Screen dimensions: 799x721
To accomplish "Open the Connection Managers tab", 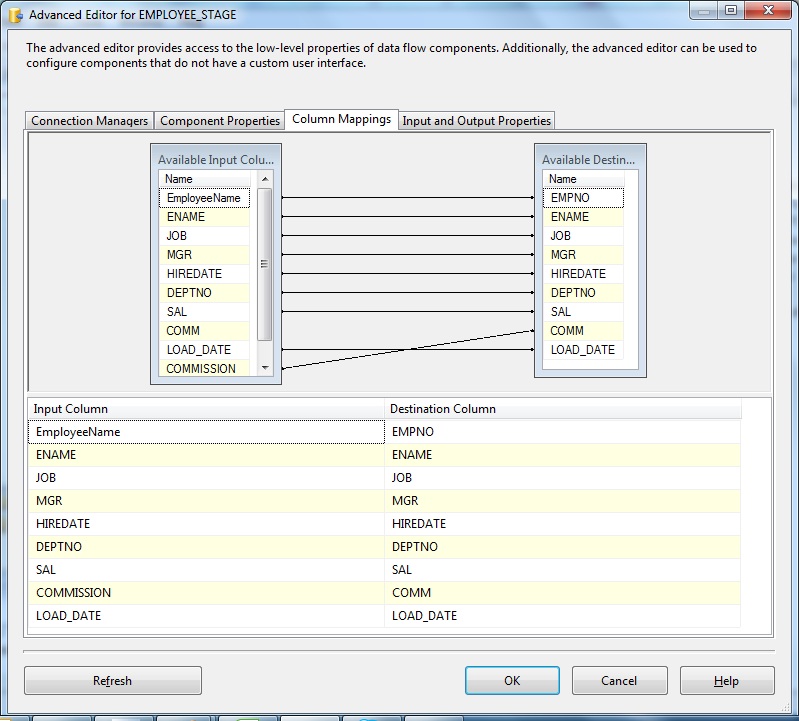I will (89, 121).
